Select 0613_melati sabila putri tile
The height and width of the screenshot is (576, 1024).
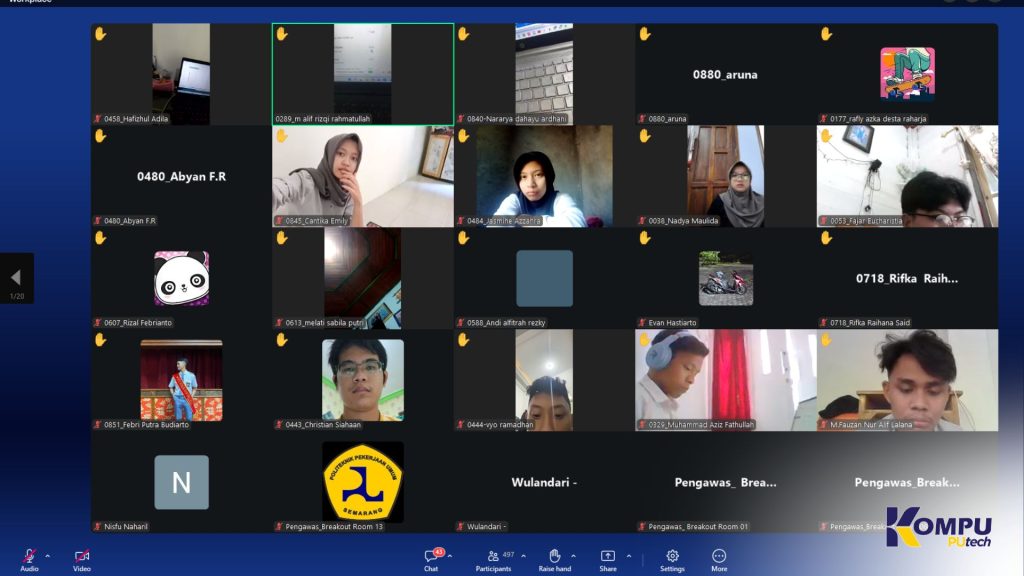click(363, 278)
